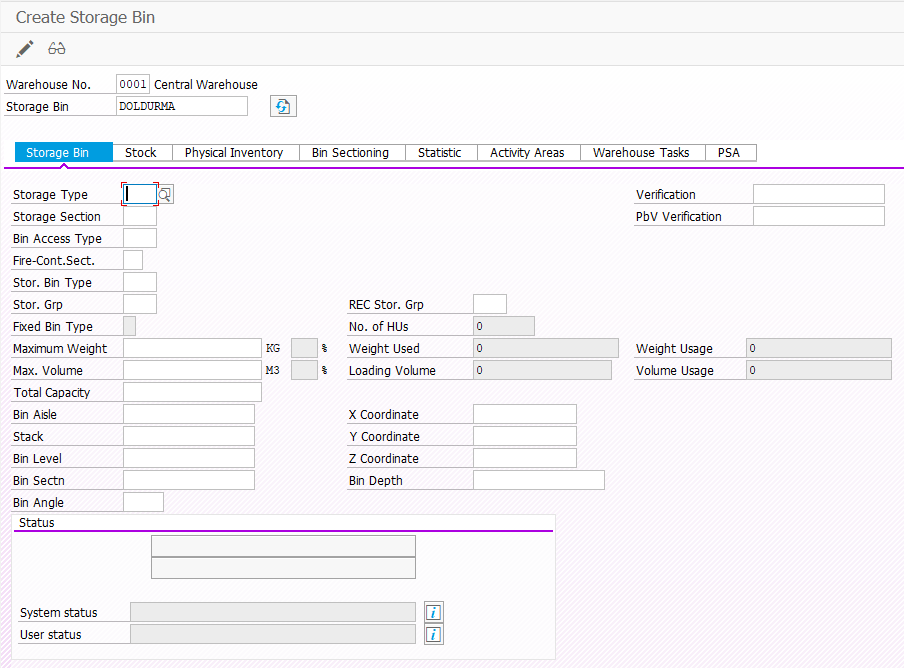Switch to the Stock tab

click(141, 153)
